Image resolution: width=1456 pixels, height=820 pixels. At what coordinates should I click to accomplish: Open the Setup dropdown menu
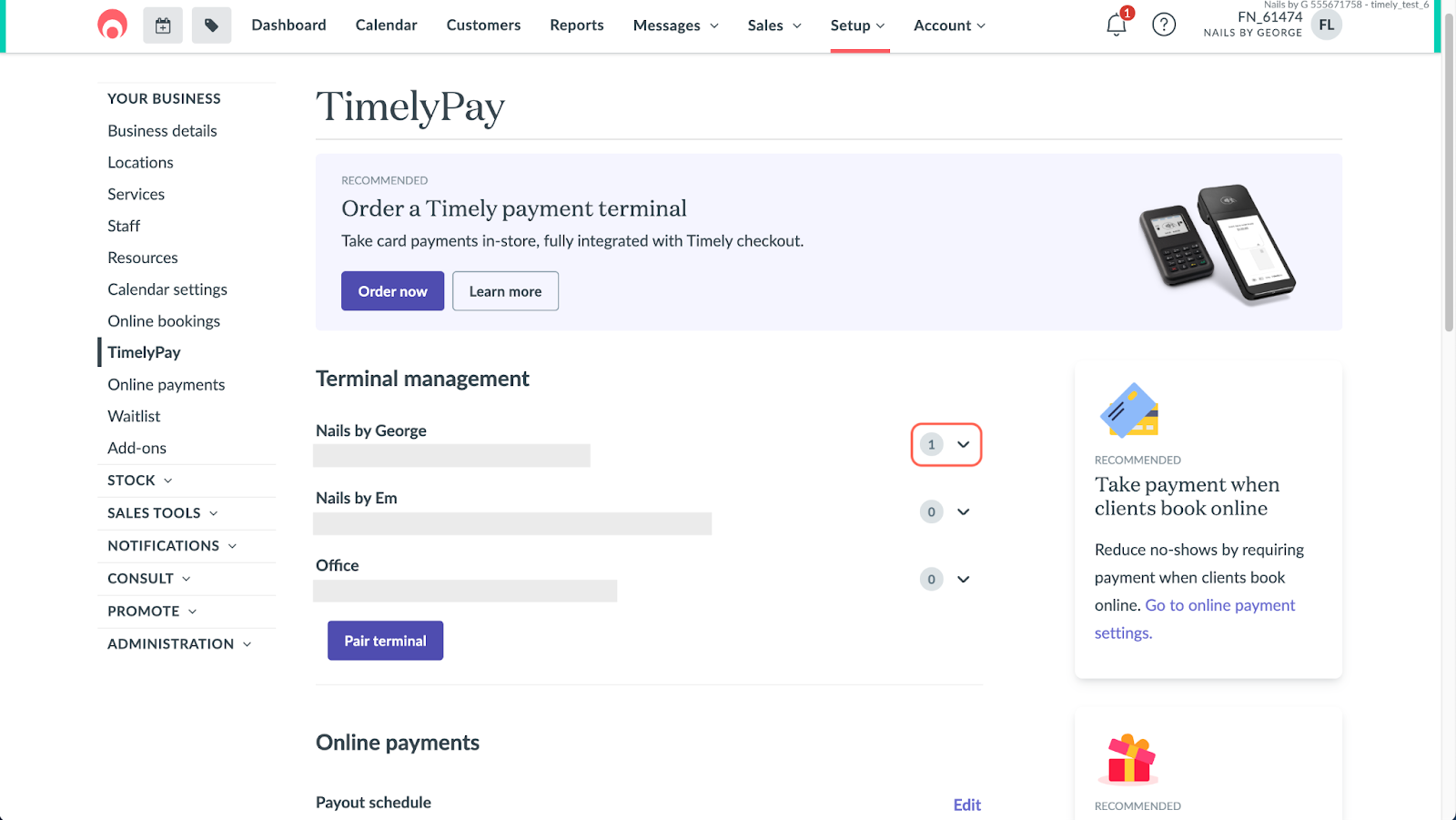(x=858, y=25)
